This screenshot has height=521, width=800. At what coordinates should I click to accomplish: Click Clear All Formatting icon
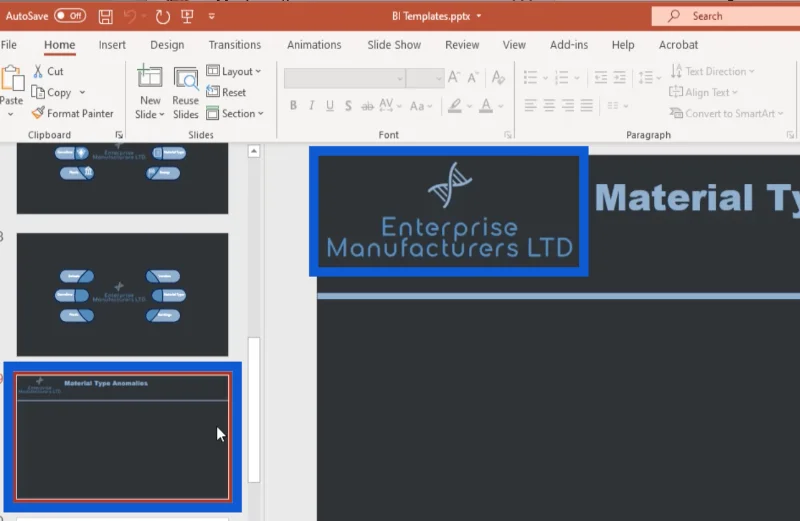click(x=498, y=78)
